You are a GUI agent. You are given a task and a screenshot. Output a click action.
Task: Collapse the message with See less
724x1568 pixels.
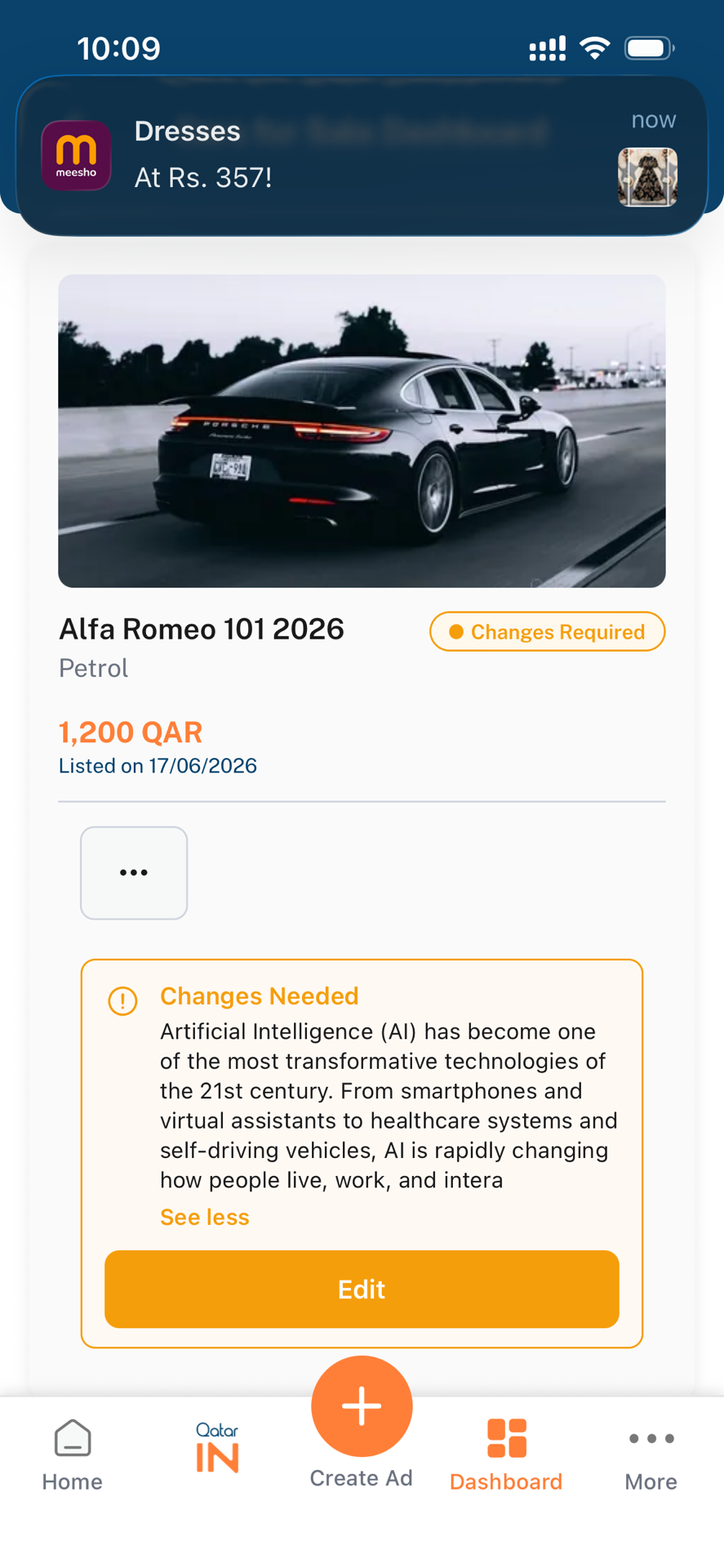(x=205, y=1217)
